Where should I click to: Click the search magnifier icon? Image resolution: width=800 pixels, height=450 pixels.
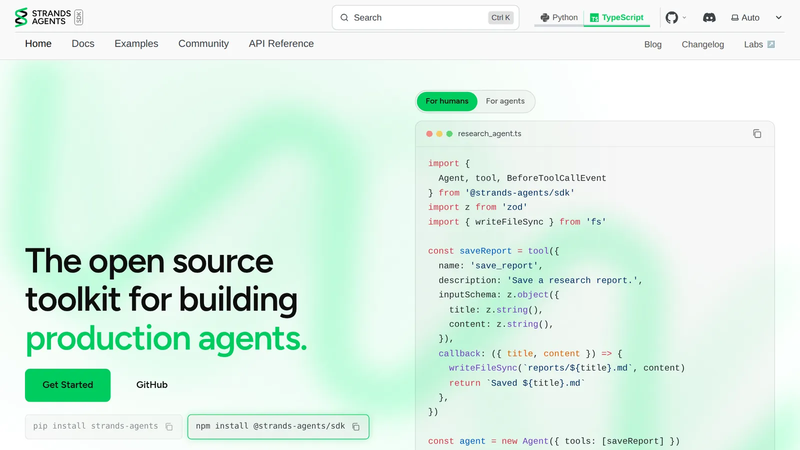tap(344, 17)
